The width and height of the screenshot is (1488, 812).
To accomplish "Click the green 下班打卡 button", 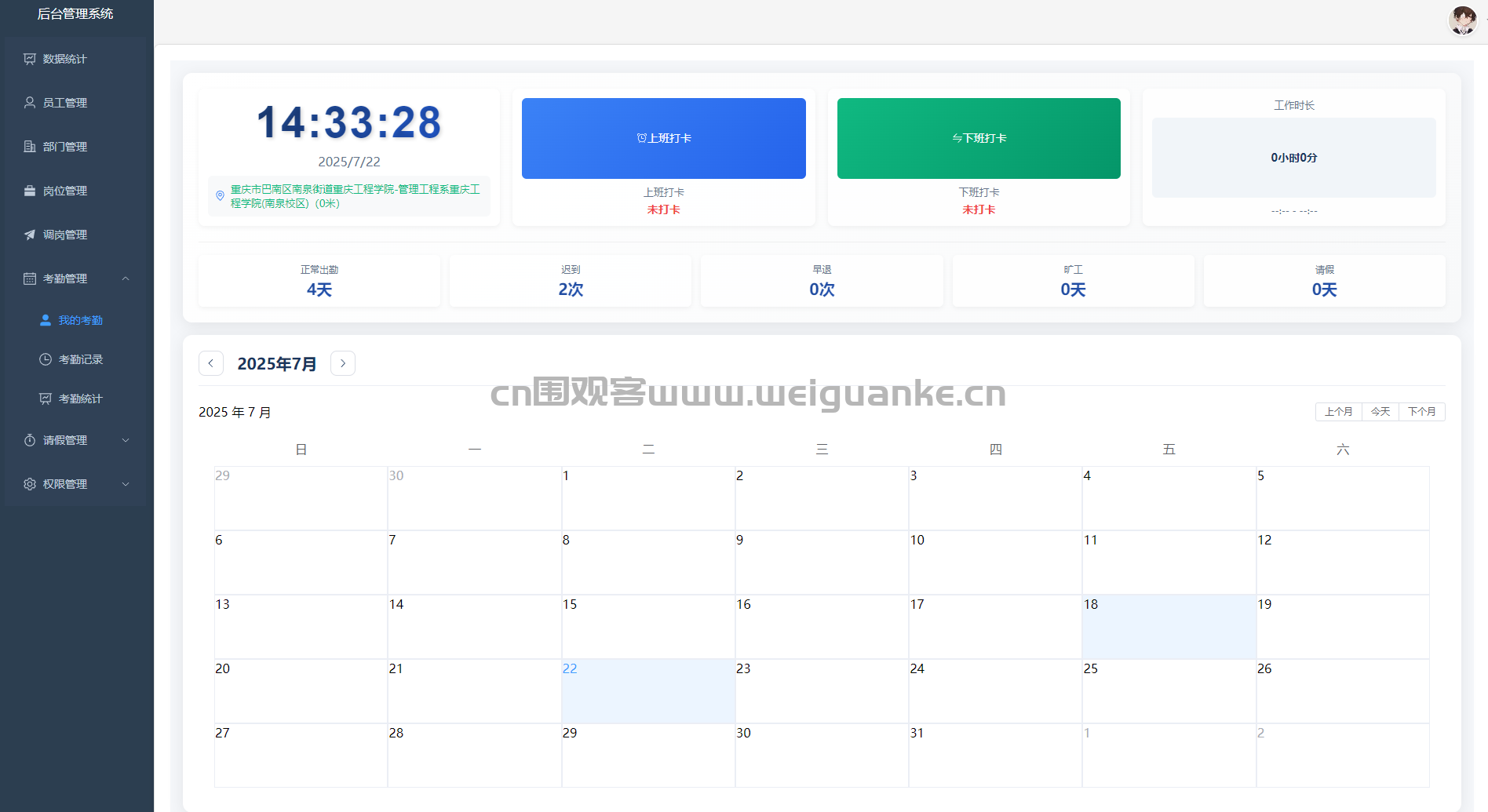I will 979,138.
